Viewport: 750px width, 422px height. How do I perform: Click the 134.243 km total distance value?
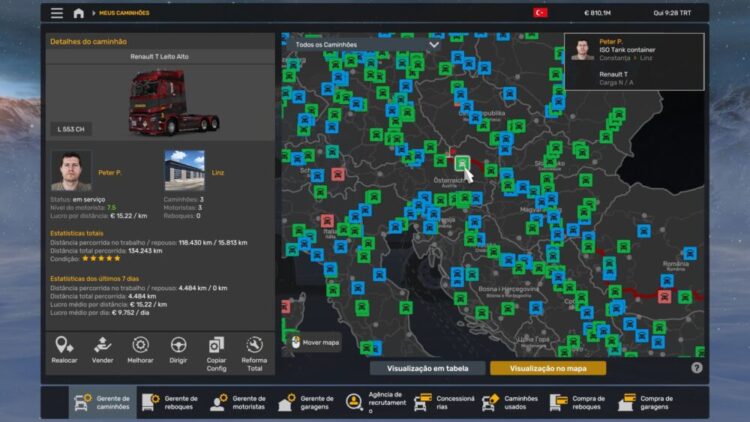(x=145, y=251)
